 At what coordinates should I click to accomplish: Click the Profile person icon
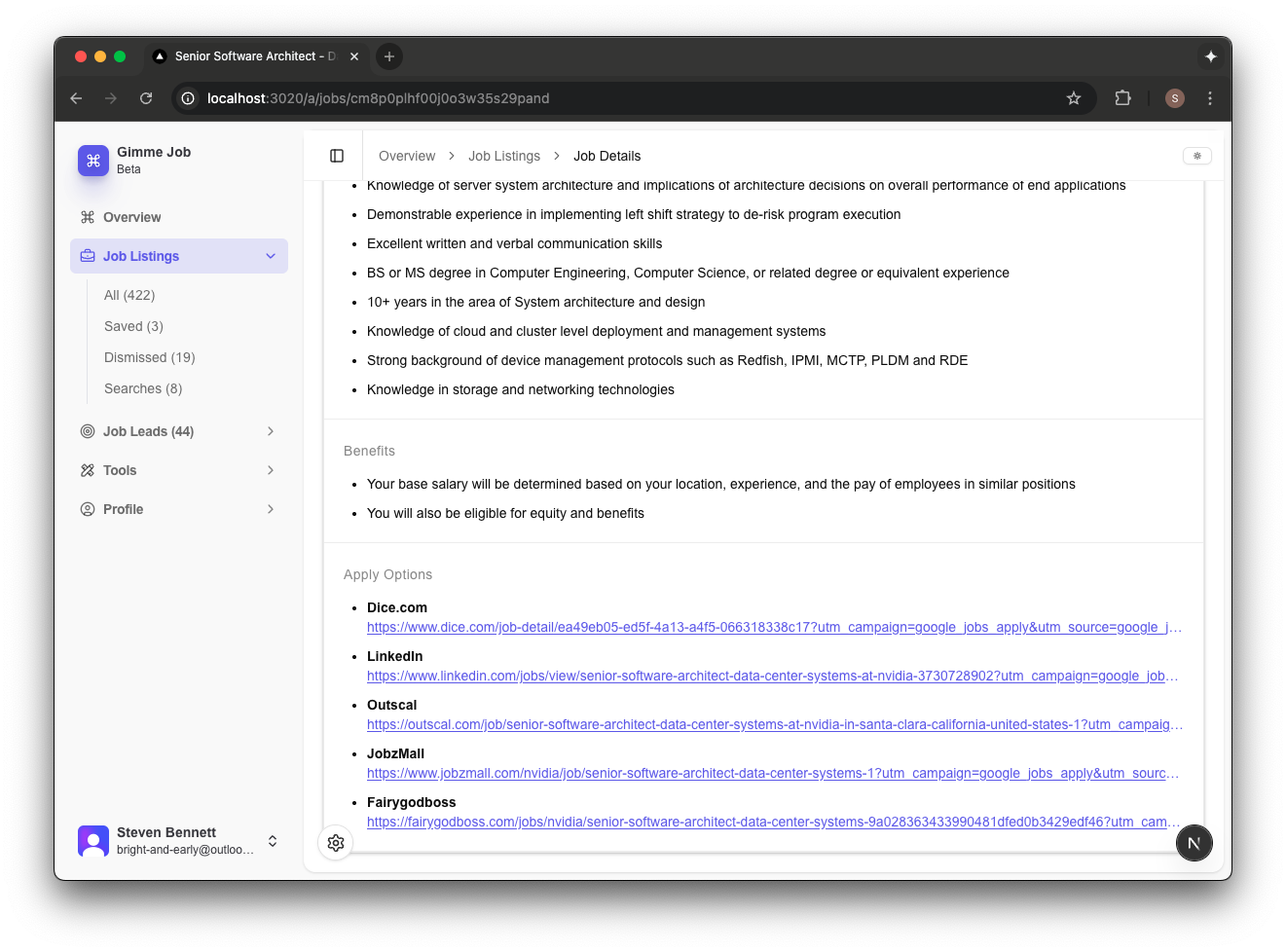point(88,509)
